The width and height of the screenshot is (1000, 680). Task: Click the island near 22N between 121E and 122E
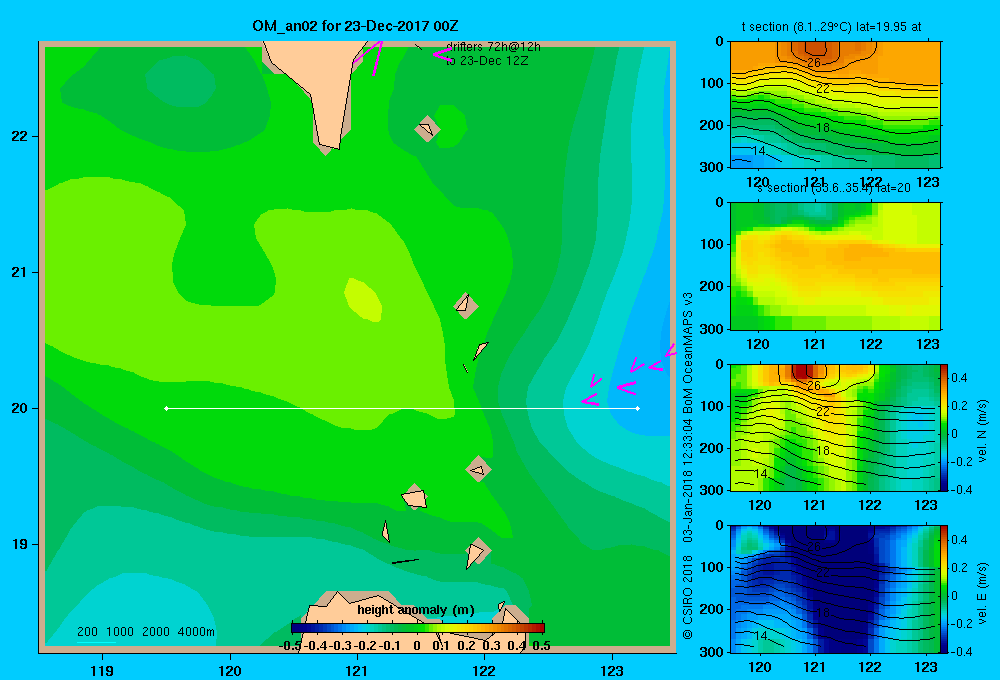coord(427,129)
